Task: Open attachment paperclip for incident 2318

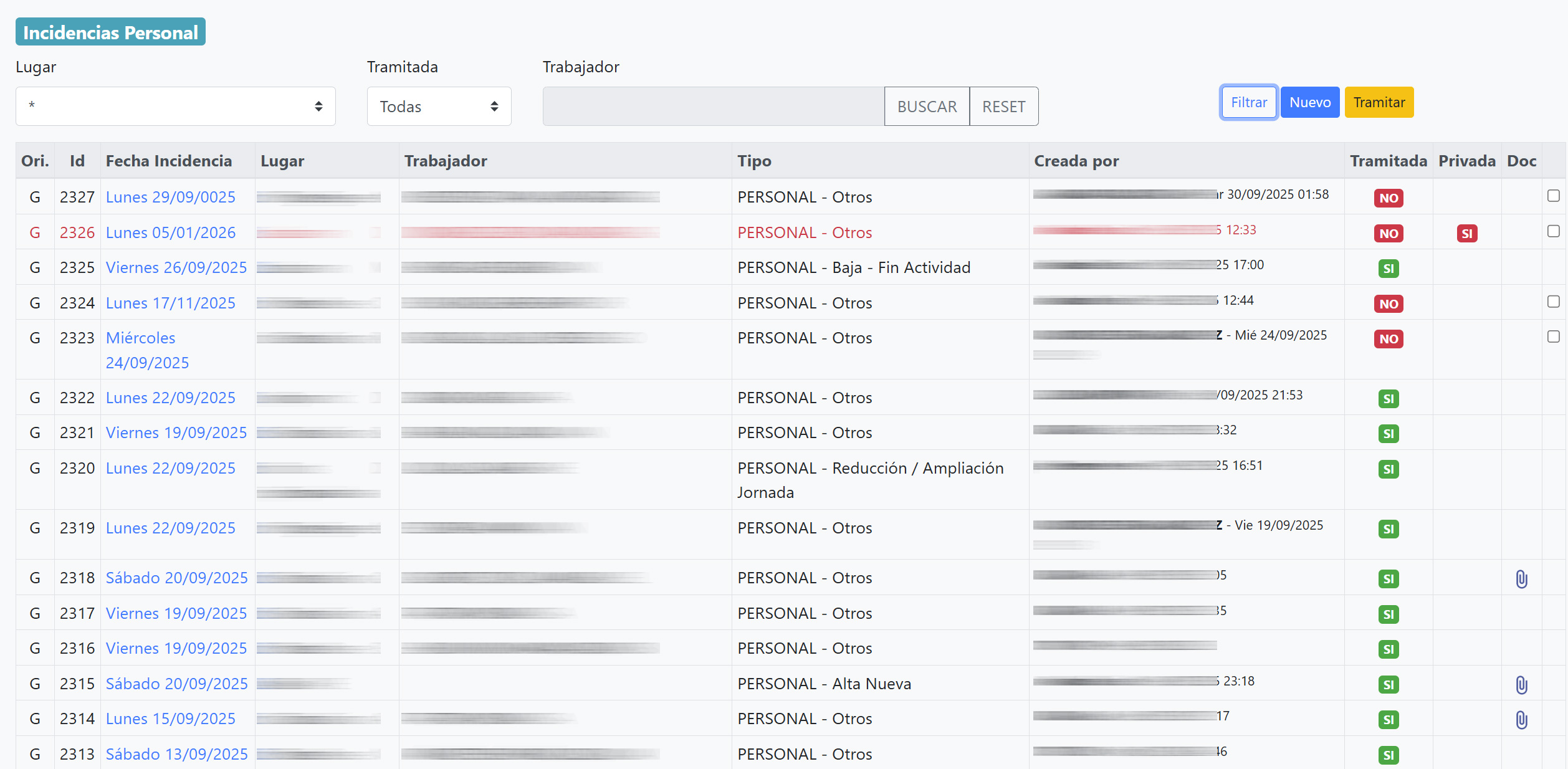Action: 1521,579
